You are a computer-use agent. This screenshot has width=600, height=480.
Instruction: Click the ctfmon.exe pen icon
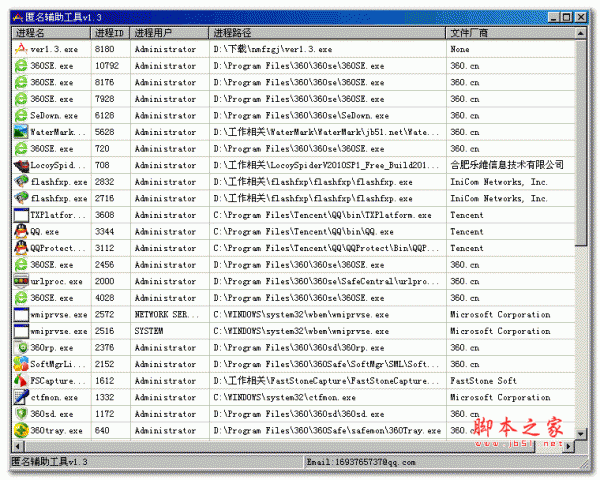(x=21, y=397)
